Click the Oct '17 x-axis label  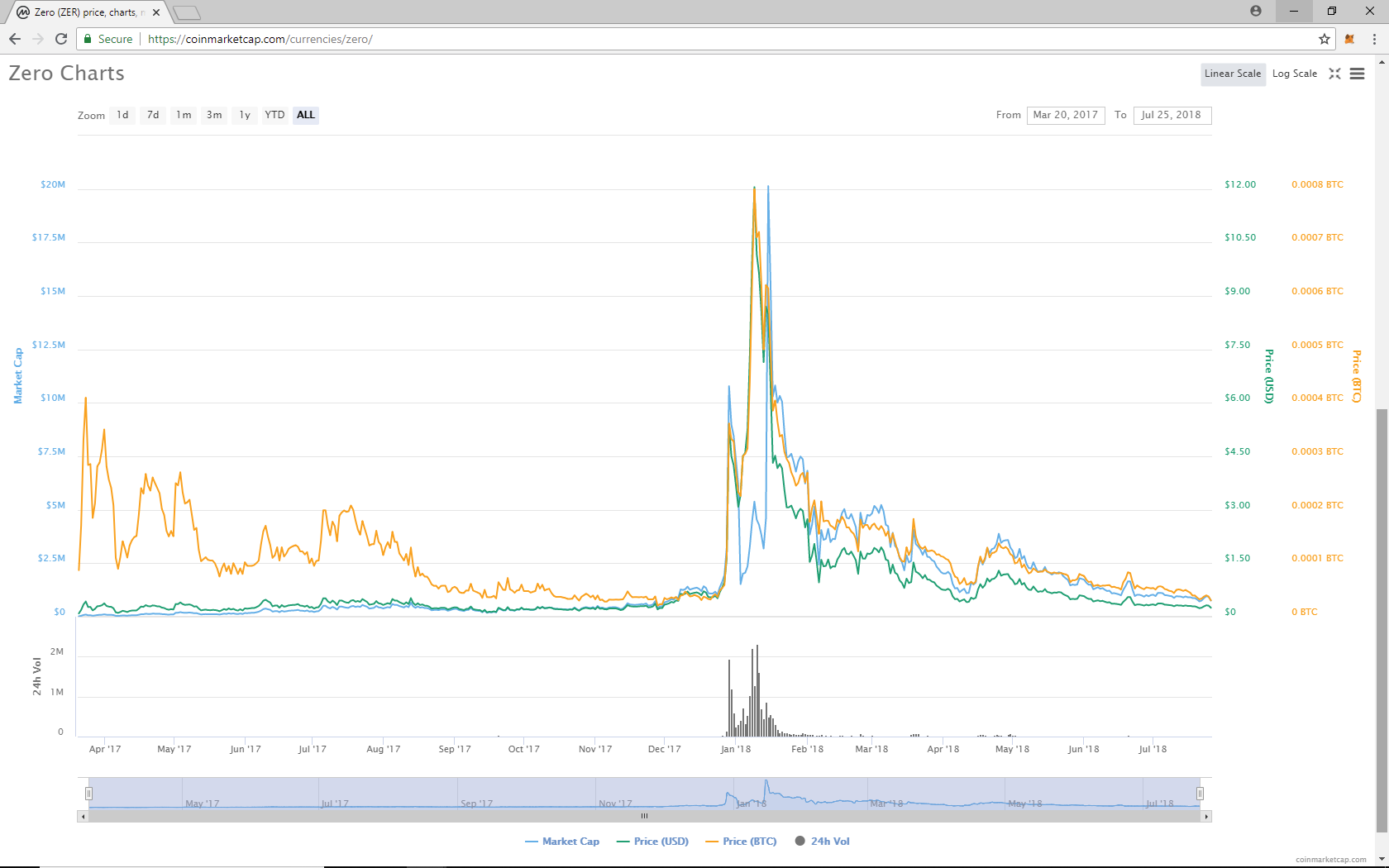pos(524,749)
